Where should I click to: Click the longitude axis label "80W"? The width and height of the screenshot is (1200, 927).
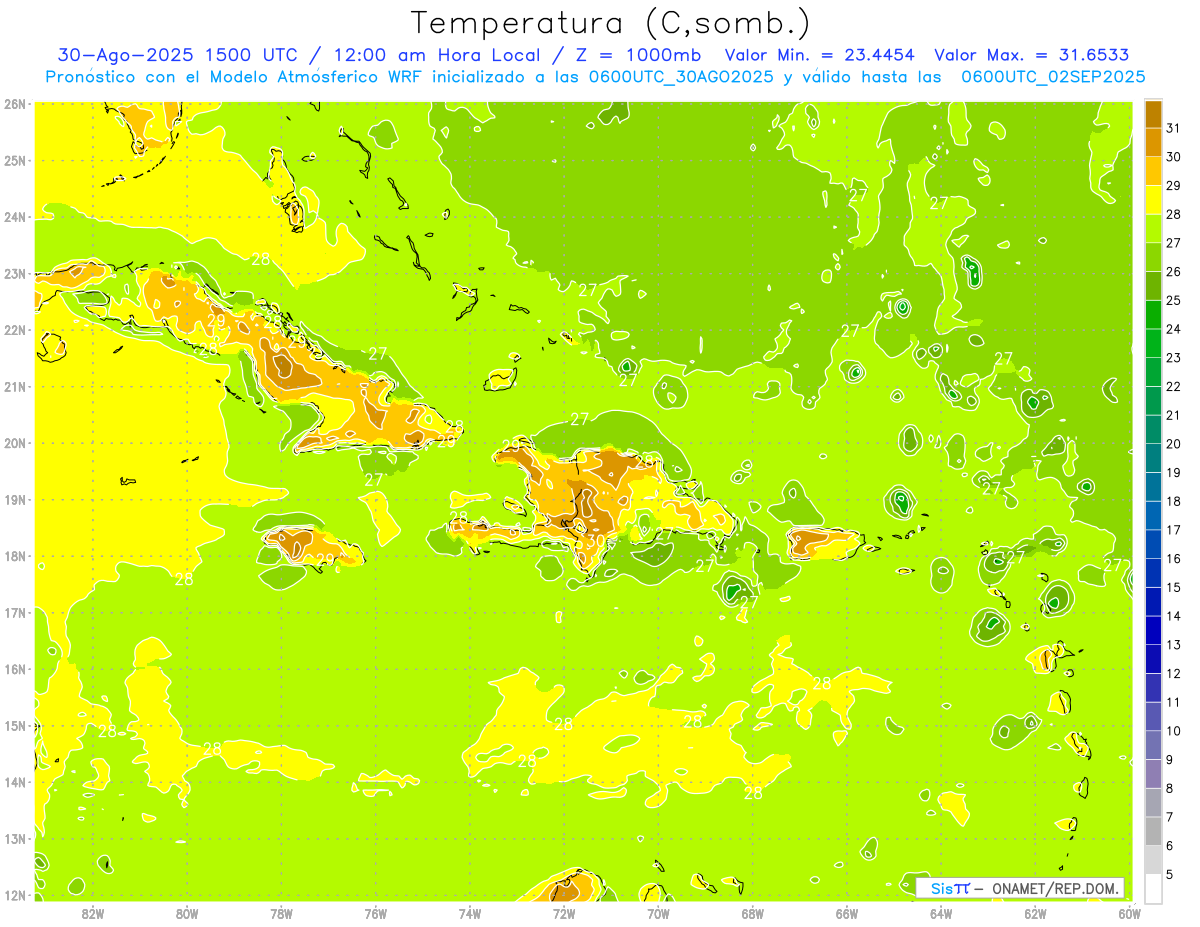pos(187,912)
